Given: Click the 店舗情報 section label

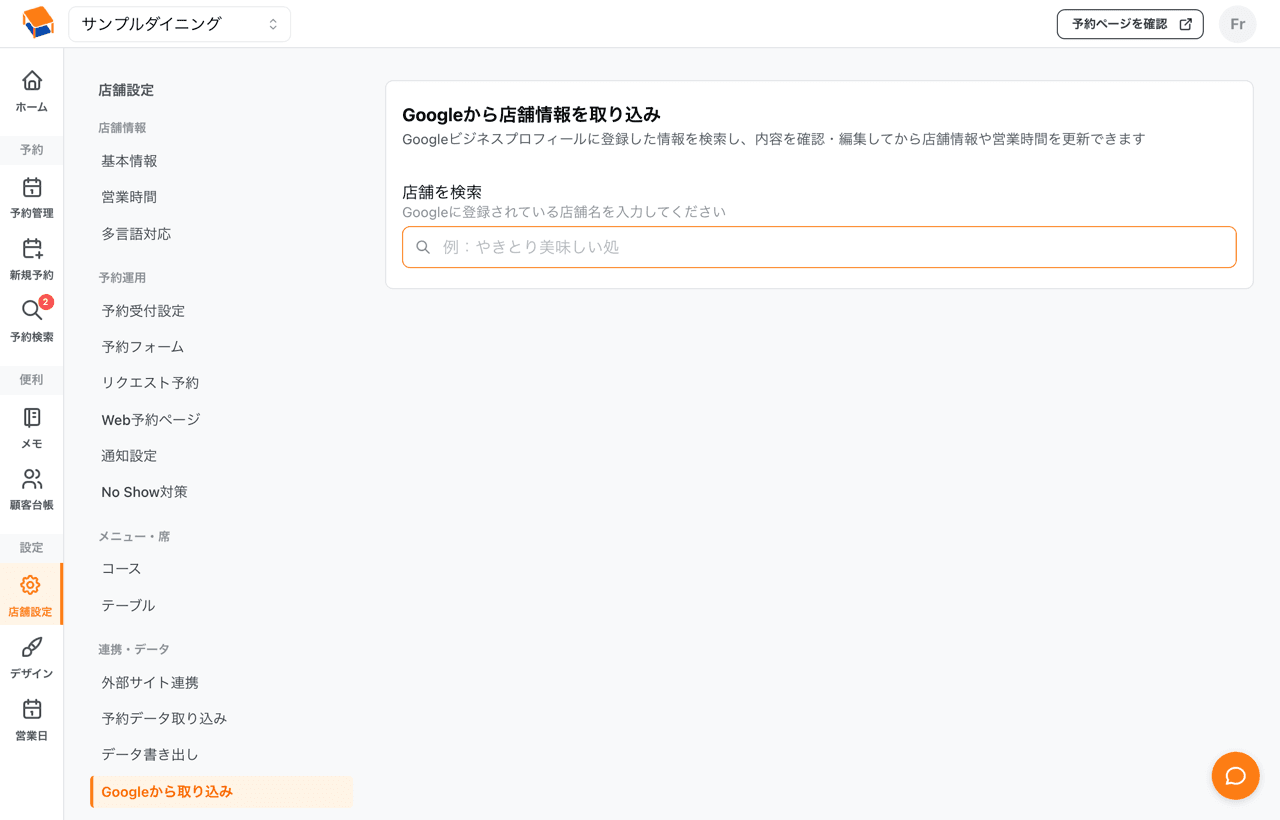Looking at the screenshot, I should (x=122, y=128).
